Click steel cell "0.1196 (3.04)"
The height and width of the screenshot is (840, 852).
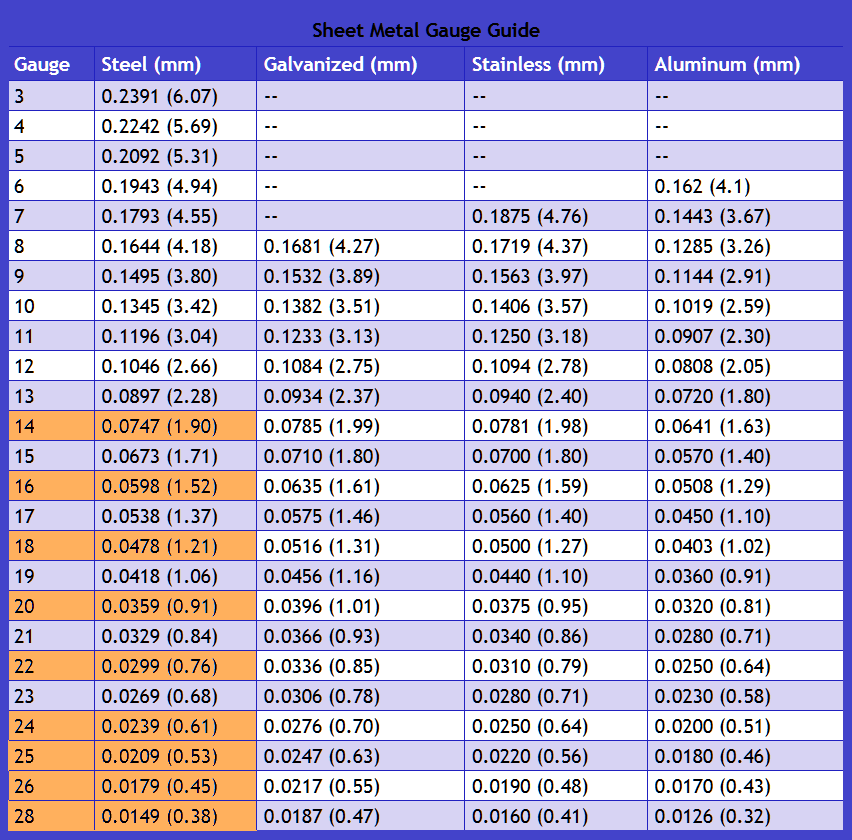coord(176,336)
